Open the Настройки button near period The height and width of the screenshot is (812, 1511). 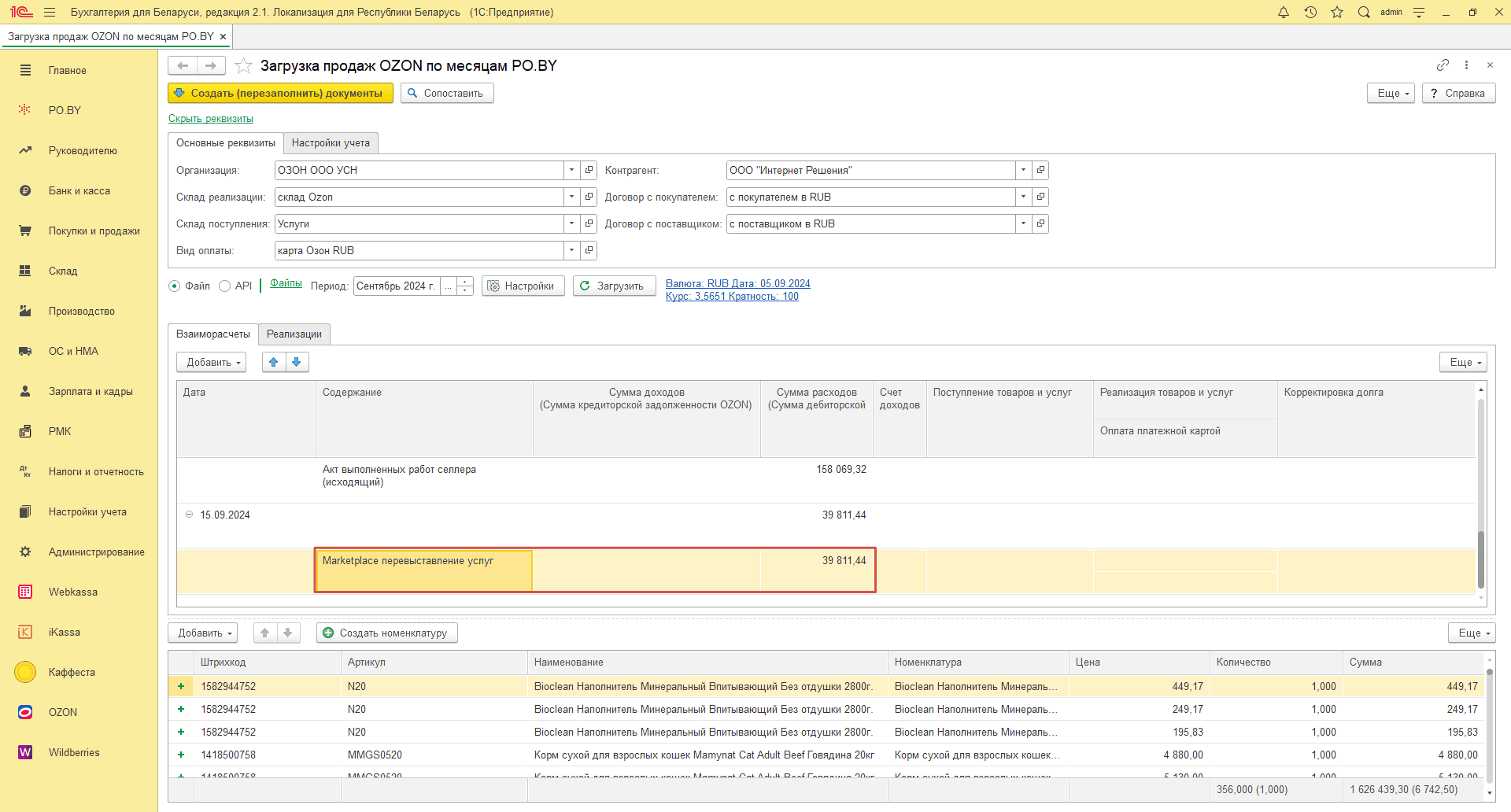(x=523, y=286)
